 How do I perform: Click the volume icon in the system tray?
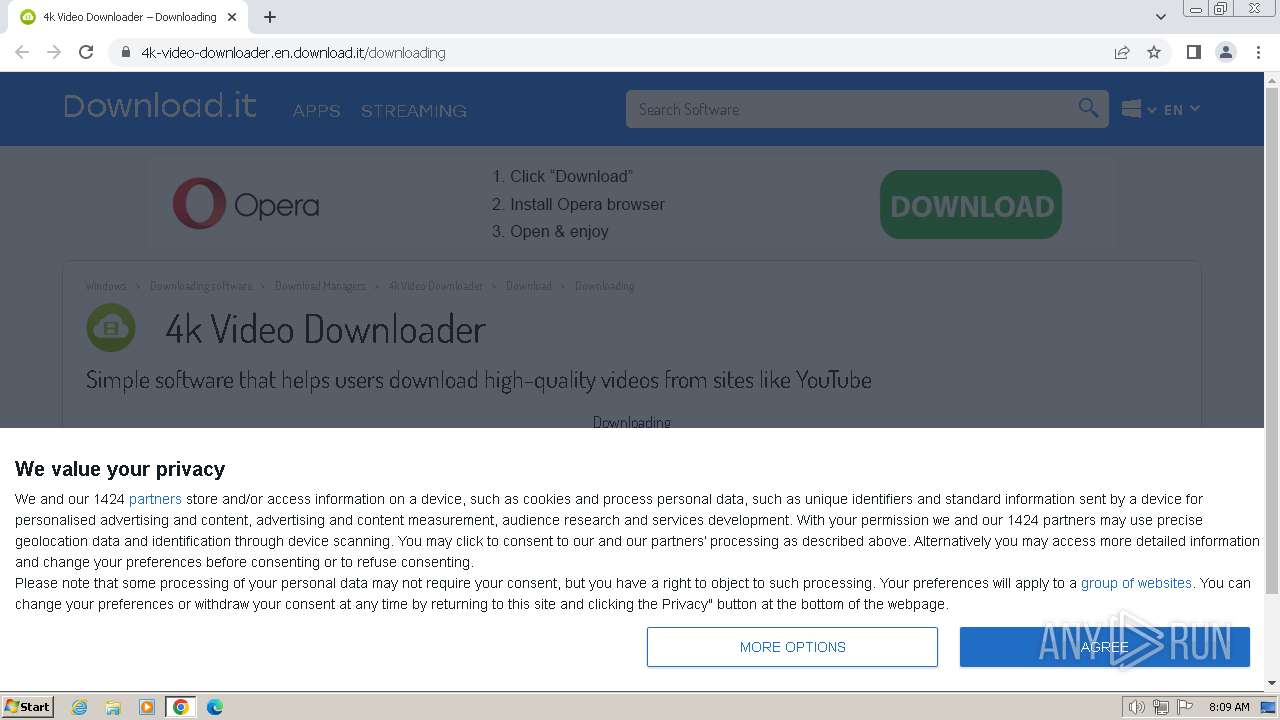tap(1136, 707)
